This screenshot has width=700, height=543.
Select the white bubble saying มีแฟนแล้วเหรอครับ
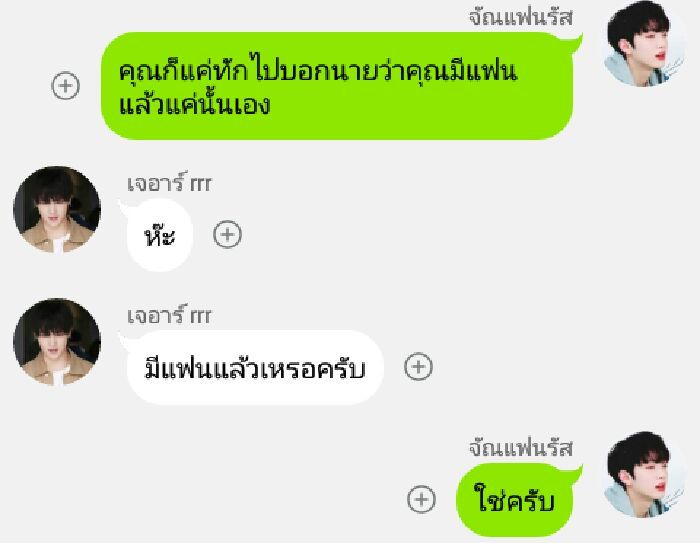255,368
